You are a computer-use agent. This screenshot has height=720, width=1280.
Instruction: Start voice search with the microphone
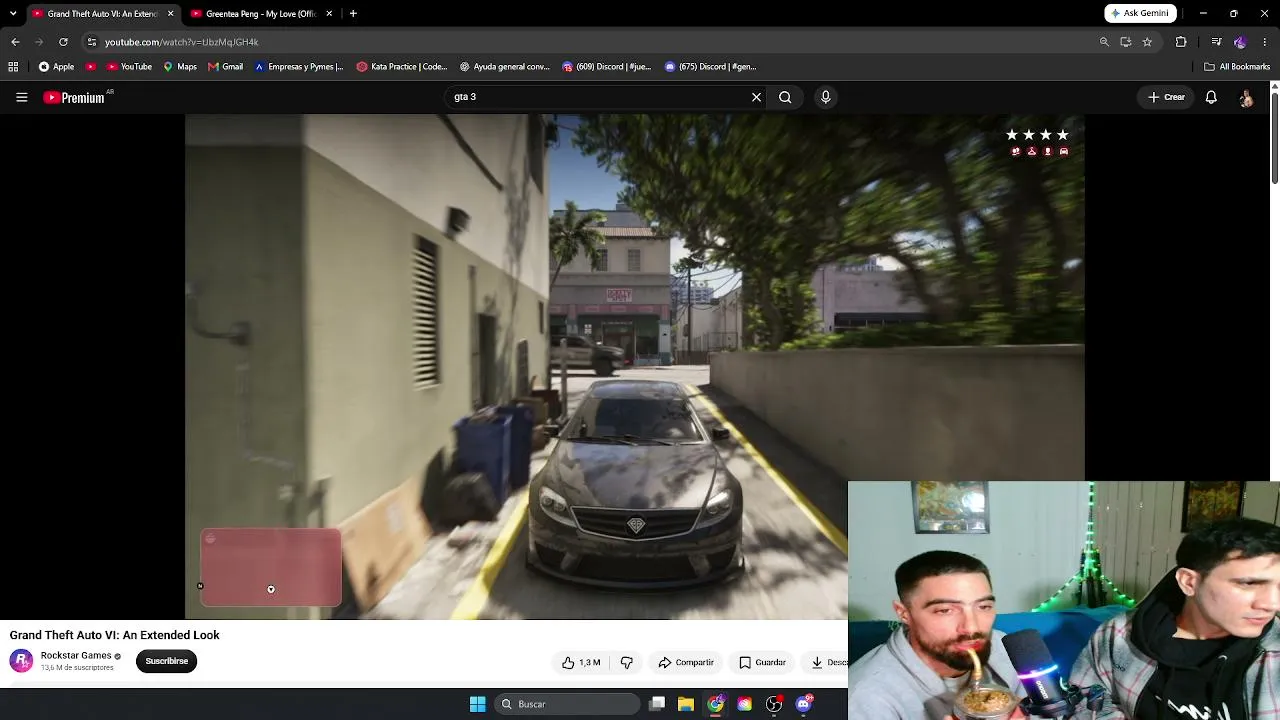825,97
